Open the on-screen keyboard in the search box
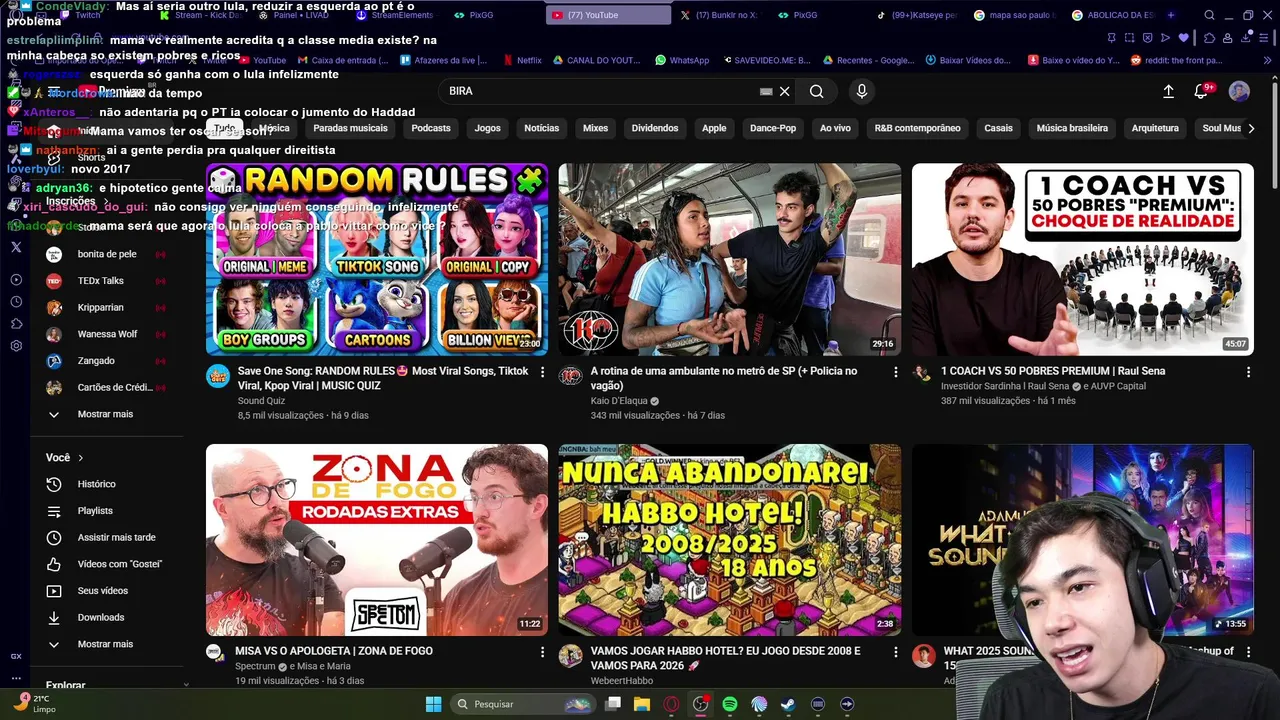This screenshot has width=1280, height=720. [x=766, y=91]
